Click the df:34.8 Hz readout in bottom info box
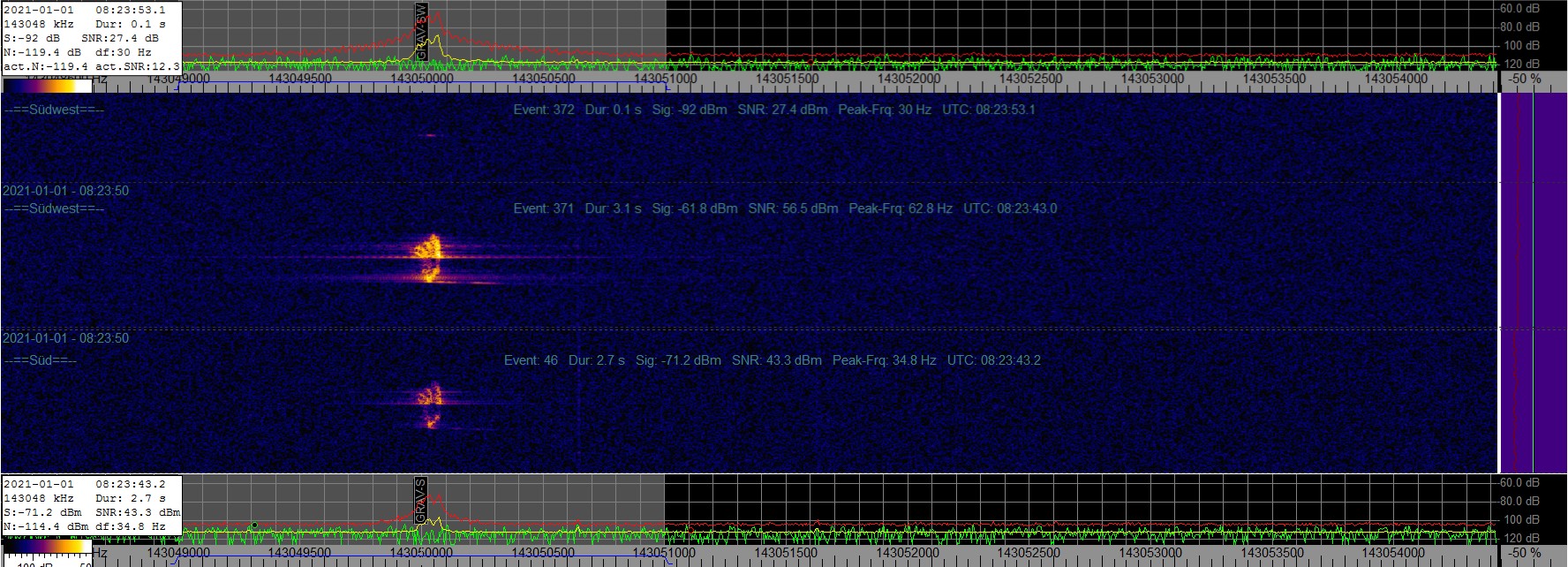1568x567 pixels. point(131,526)
